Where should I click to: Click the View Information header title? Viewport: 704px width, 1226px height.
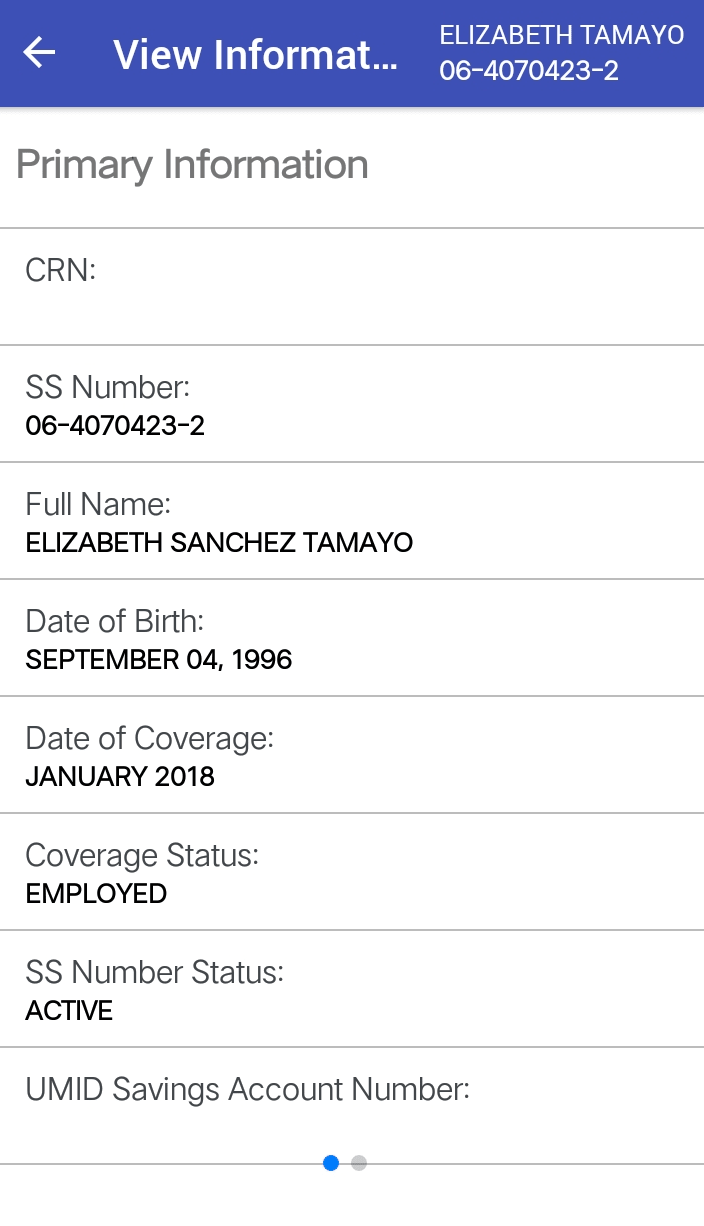pyautogui.click(x=255, y=54)
